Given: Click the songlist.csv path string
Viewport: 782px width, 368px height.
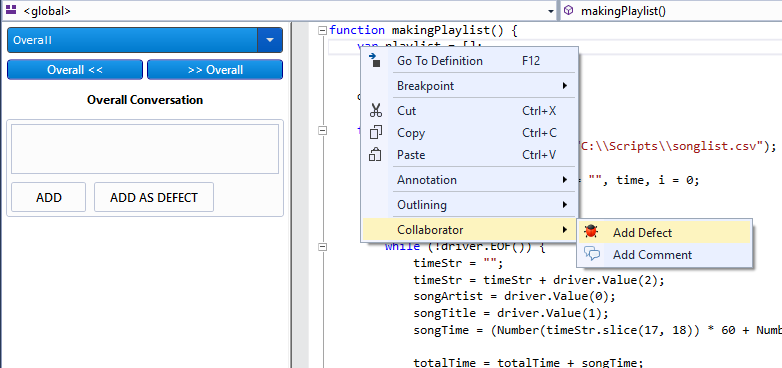Looking at the screenshot, I should pyautogui.click(x=672, y=146).
